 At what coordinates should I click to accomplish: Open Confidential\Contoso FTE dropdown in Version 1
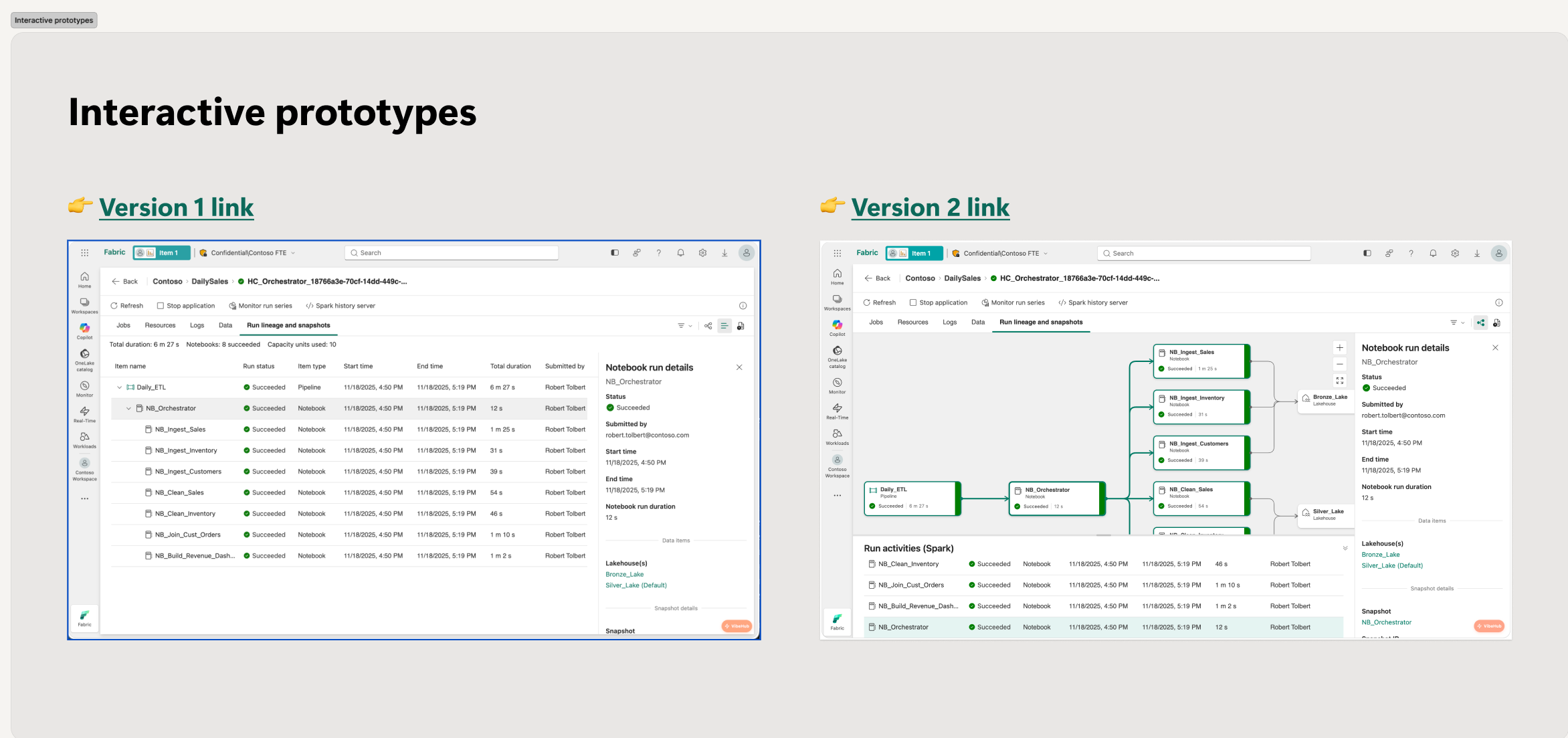click(248, 253)
